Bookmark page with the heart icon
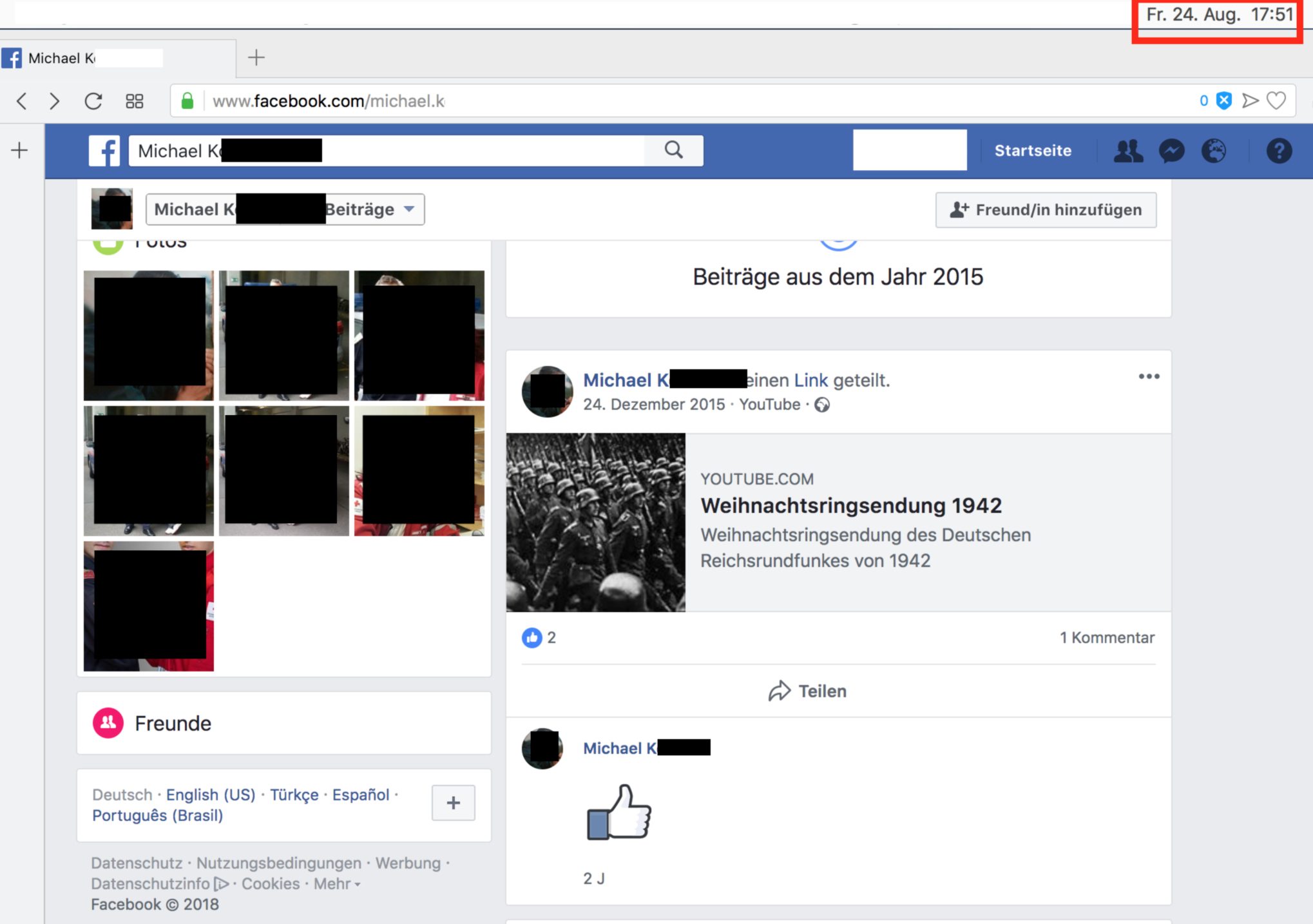 coord(1276,101)
